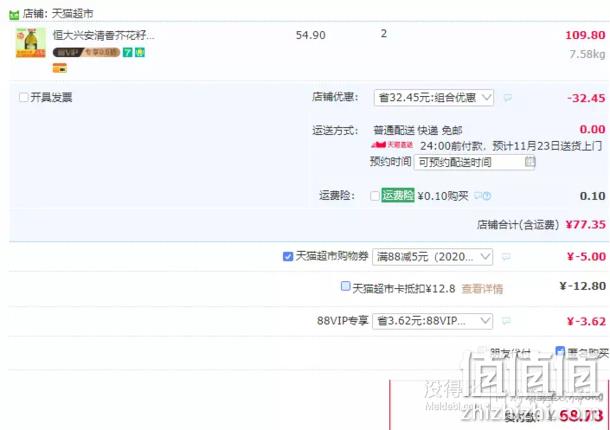Click the green 运费险 badge
The image size is (610, 430).
coord(398,195)
